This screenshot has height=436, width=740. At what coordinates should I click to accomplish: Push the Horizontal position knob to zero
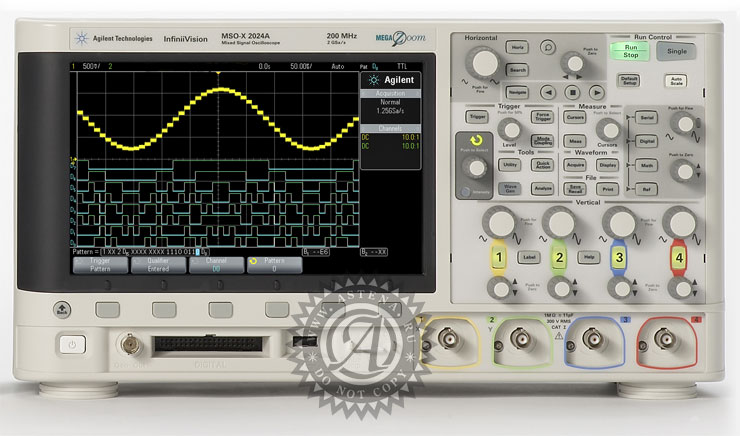pos(574,63)
